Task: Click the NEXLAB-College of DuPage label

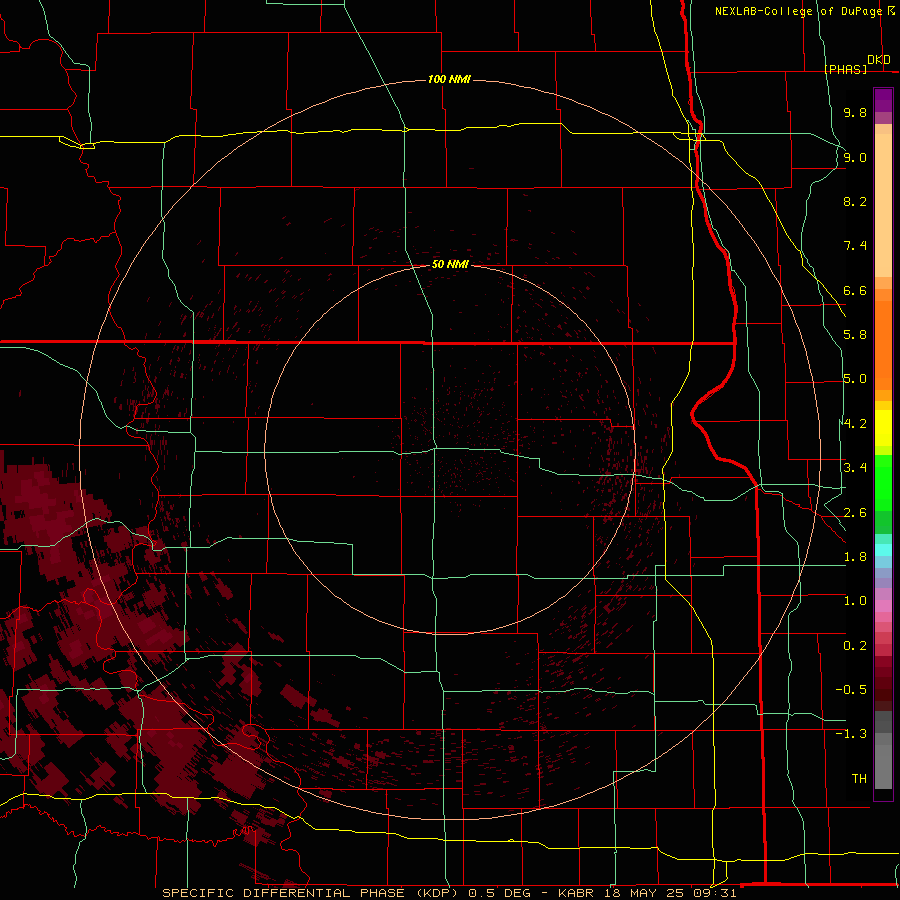Action: point(798,11)
